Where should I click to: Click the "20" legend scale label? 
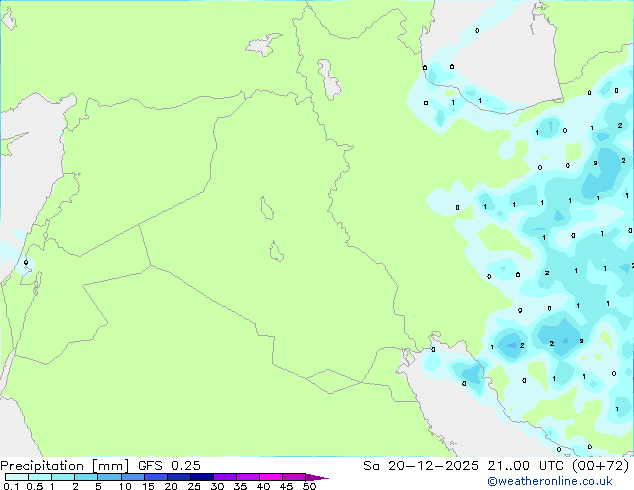[x=171, y=486]
